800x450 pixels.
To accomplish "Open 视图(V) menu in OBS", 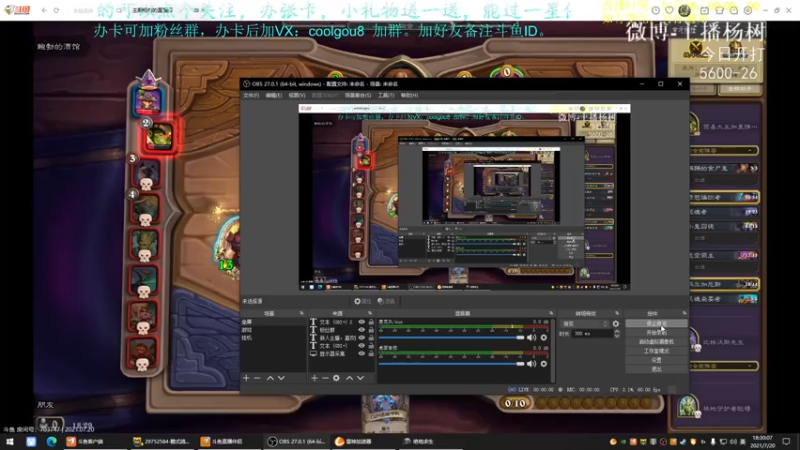I will (297, 95).
